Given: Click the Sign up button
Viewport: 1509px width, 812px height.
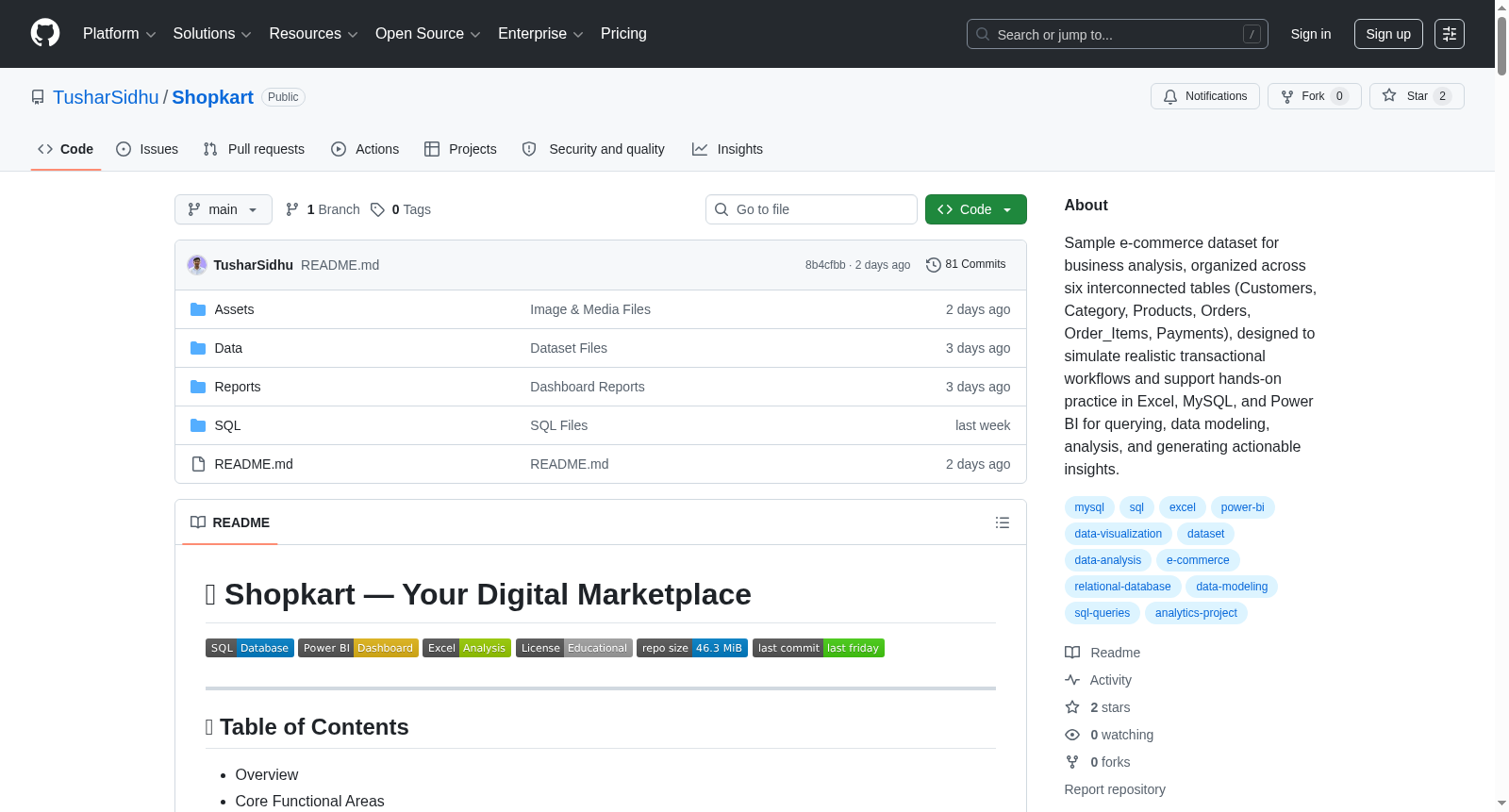Looking at the screenshot, I should (1388, 34).
